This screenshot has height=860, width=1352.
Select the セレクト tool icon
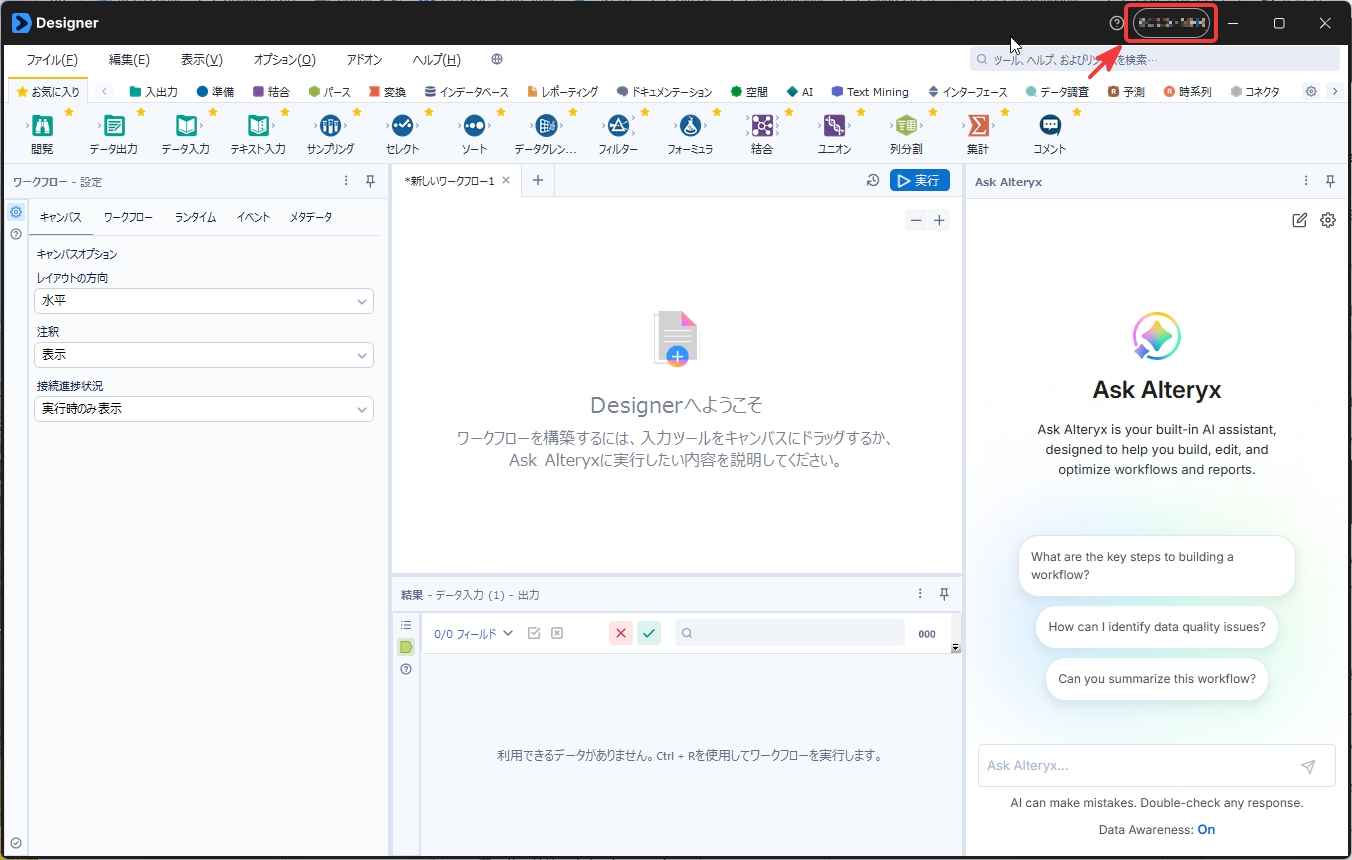[402, 126]
